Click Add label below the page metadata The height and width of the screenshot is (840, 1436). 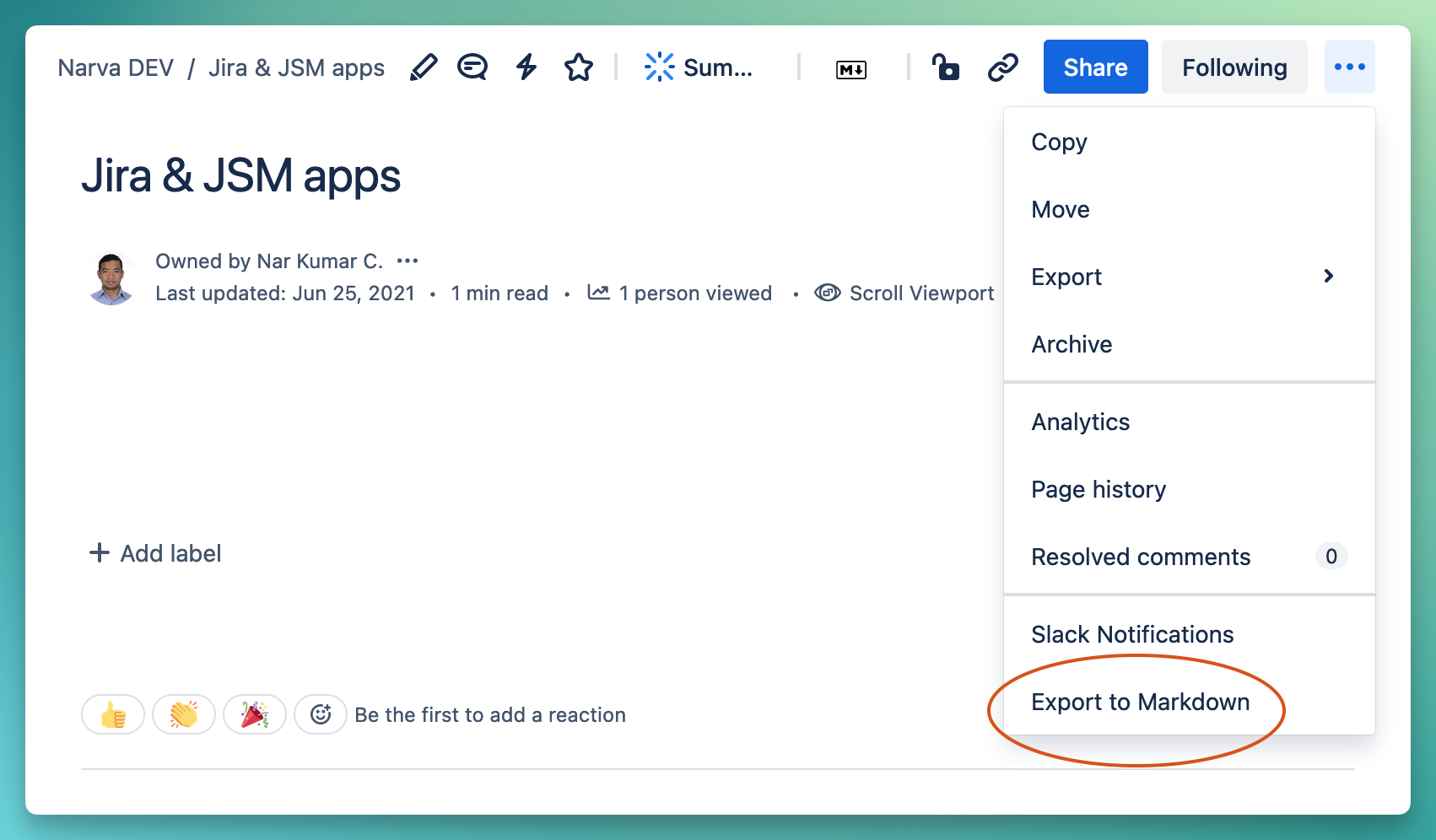(154, 553)
